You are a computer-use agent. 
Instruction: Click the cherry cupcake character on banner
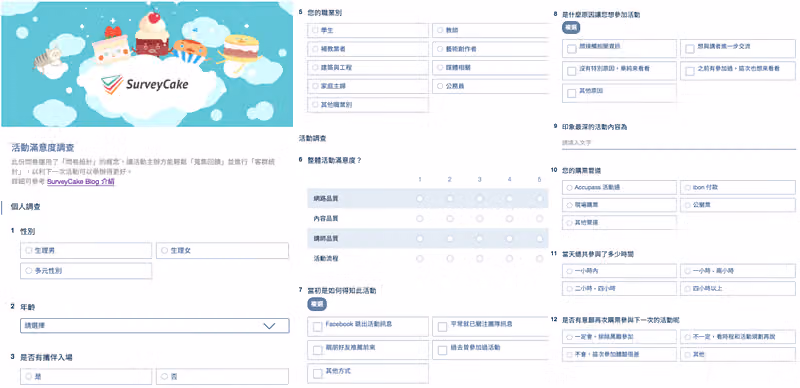(153, 35)
